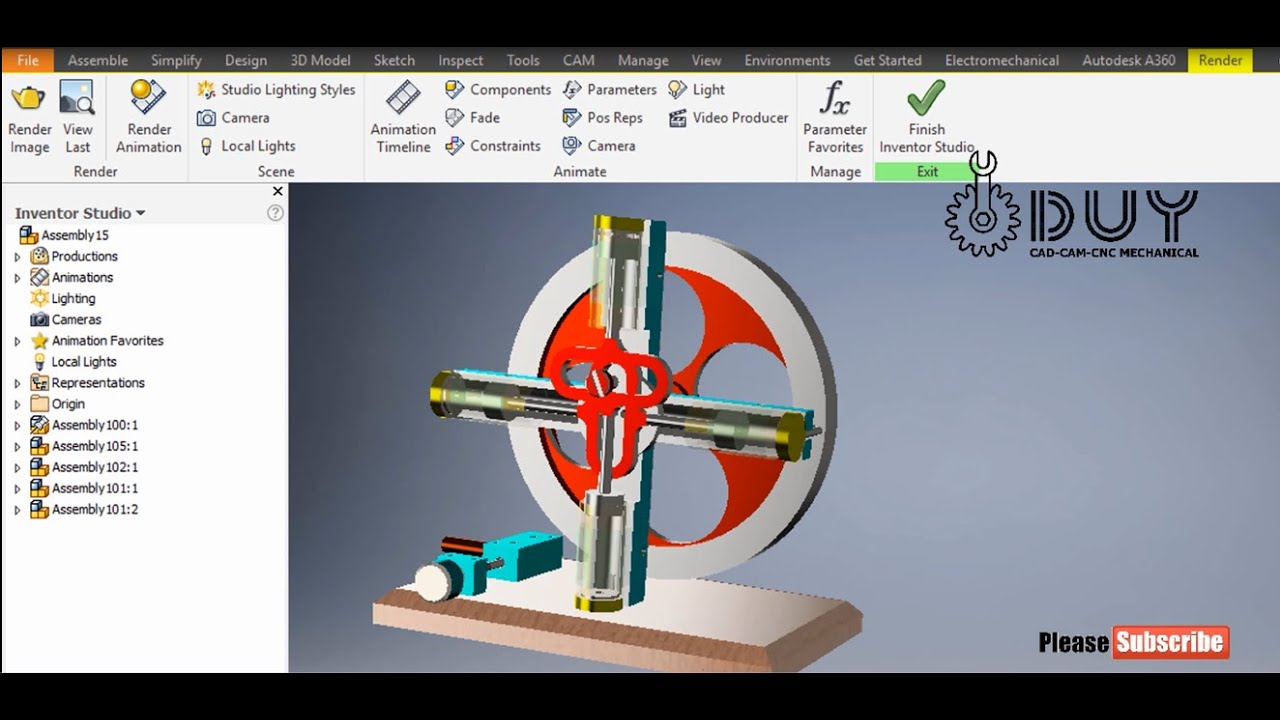
Task: Open the File menu
Action: (x=27, y=60)
